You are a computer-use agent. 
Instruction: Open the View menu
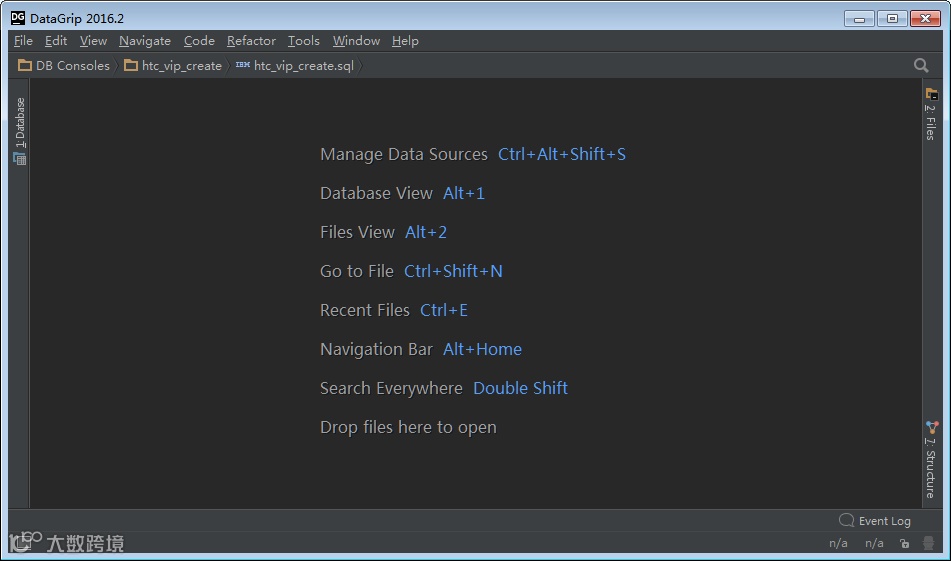(93, 41)
